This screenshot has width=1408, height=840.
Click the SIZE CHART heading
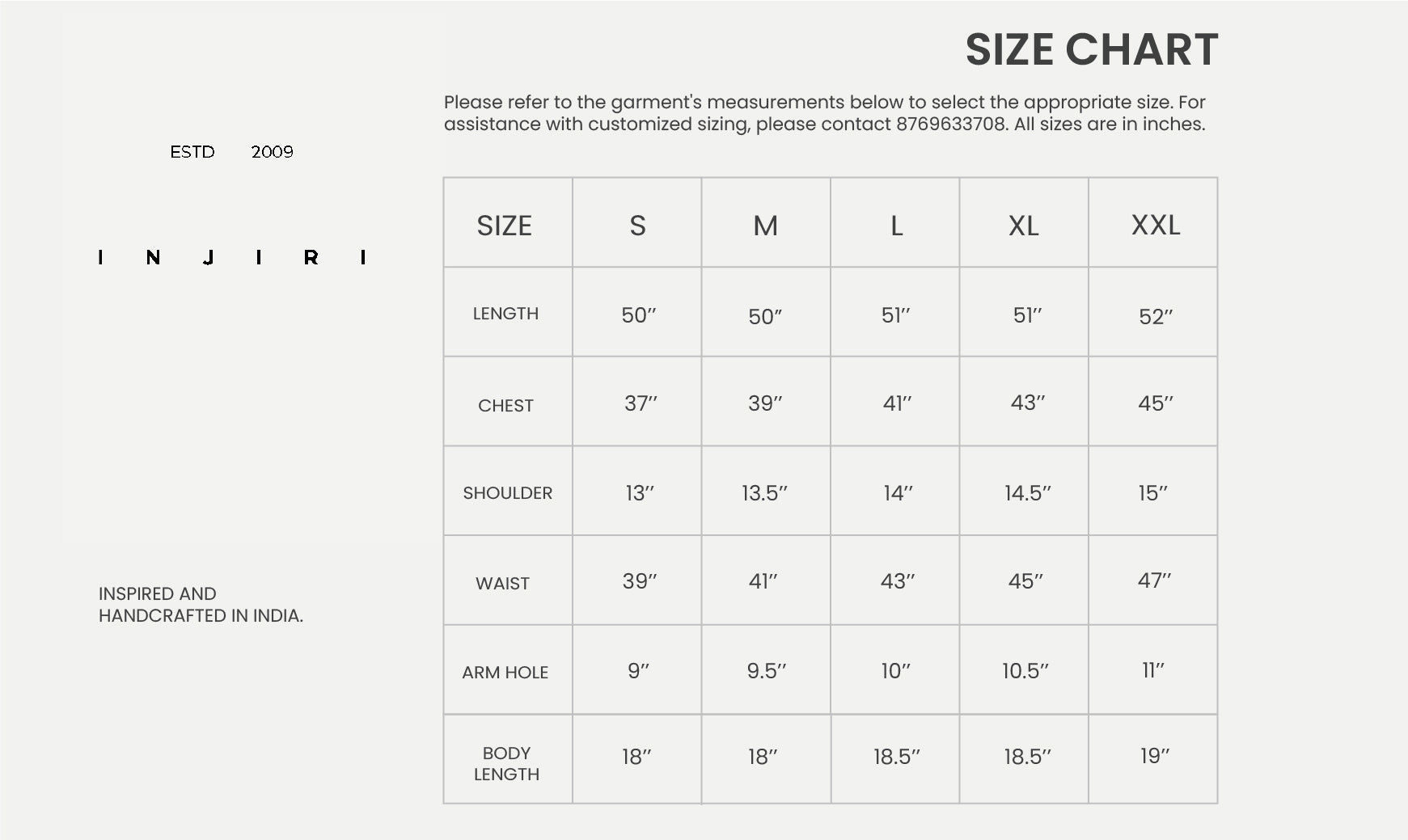[x=1091, y=50]
